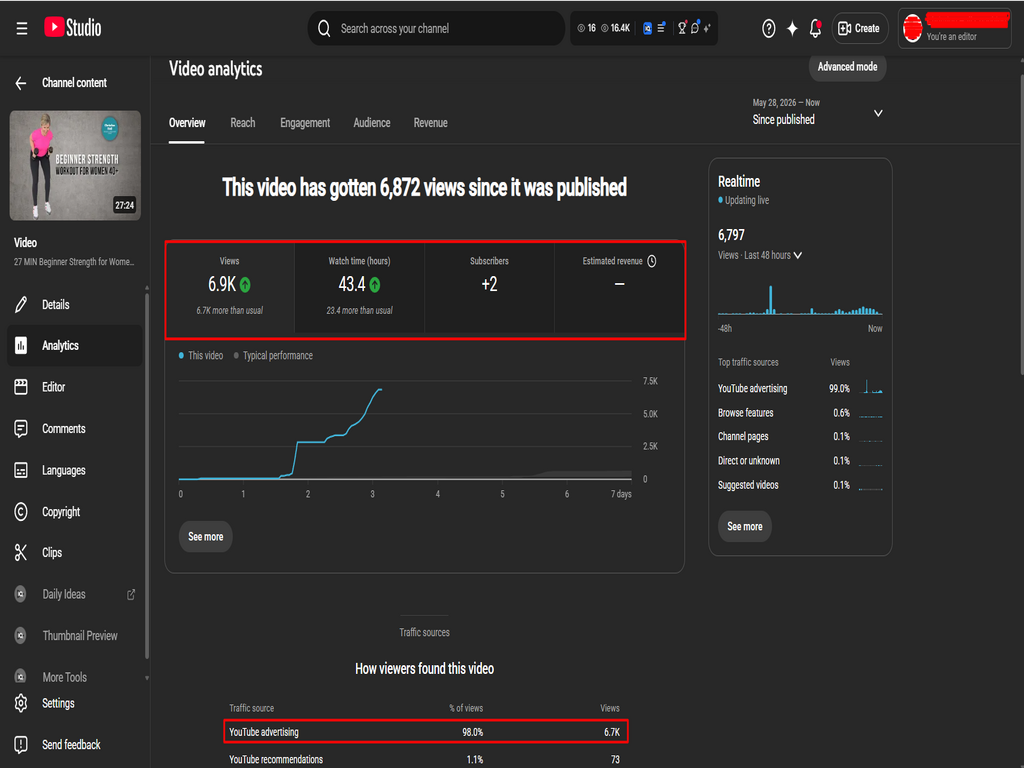Open Languages in the sidebar

(74, 470)
